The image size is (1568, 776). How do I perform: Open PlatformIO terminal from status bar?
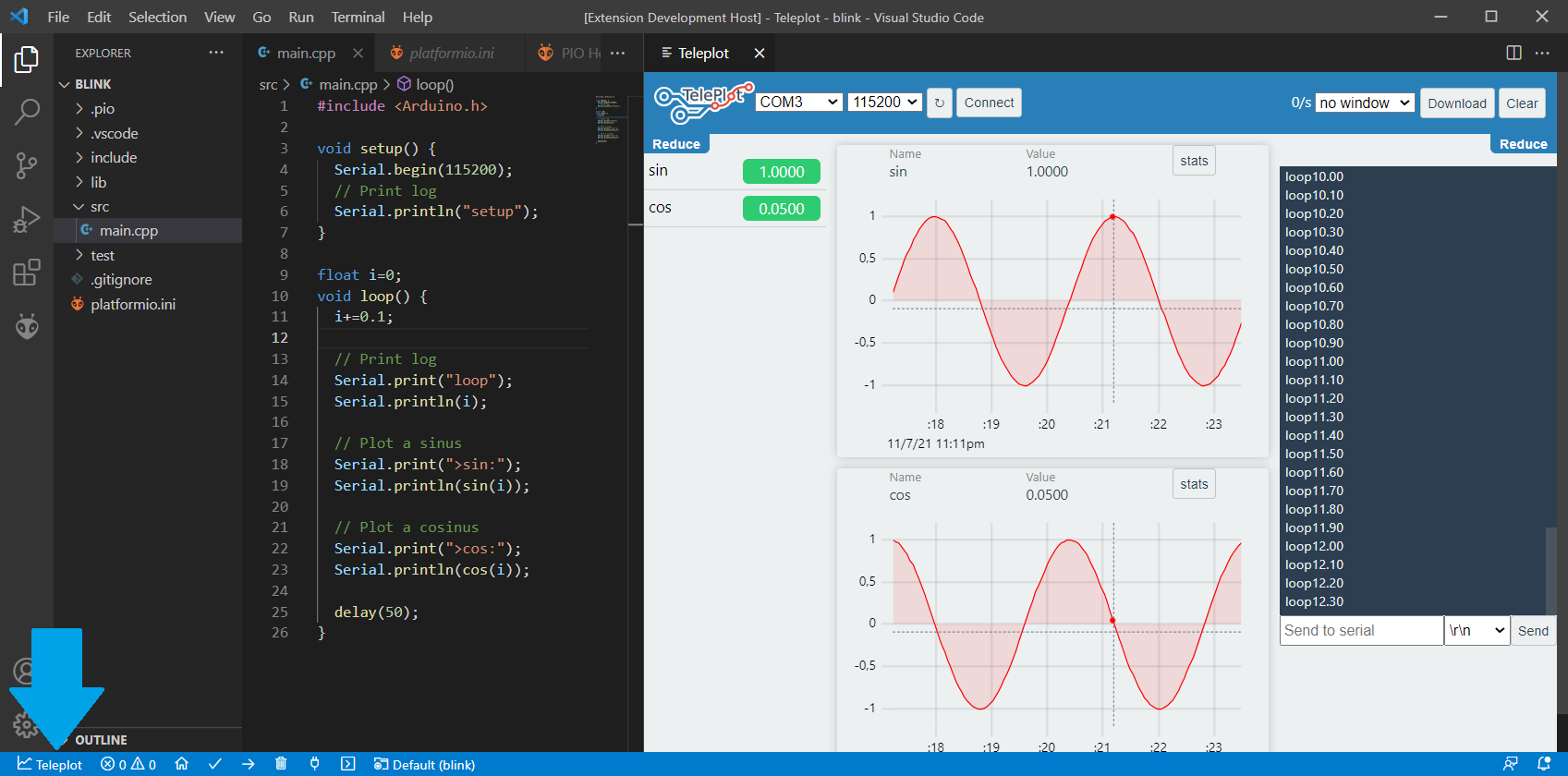tap(347, 764)
